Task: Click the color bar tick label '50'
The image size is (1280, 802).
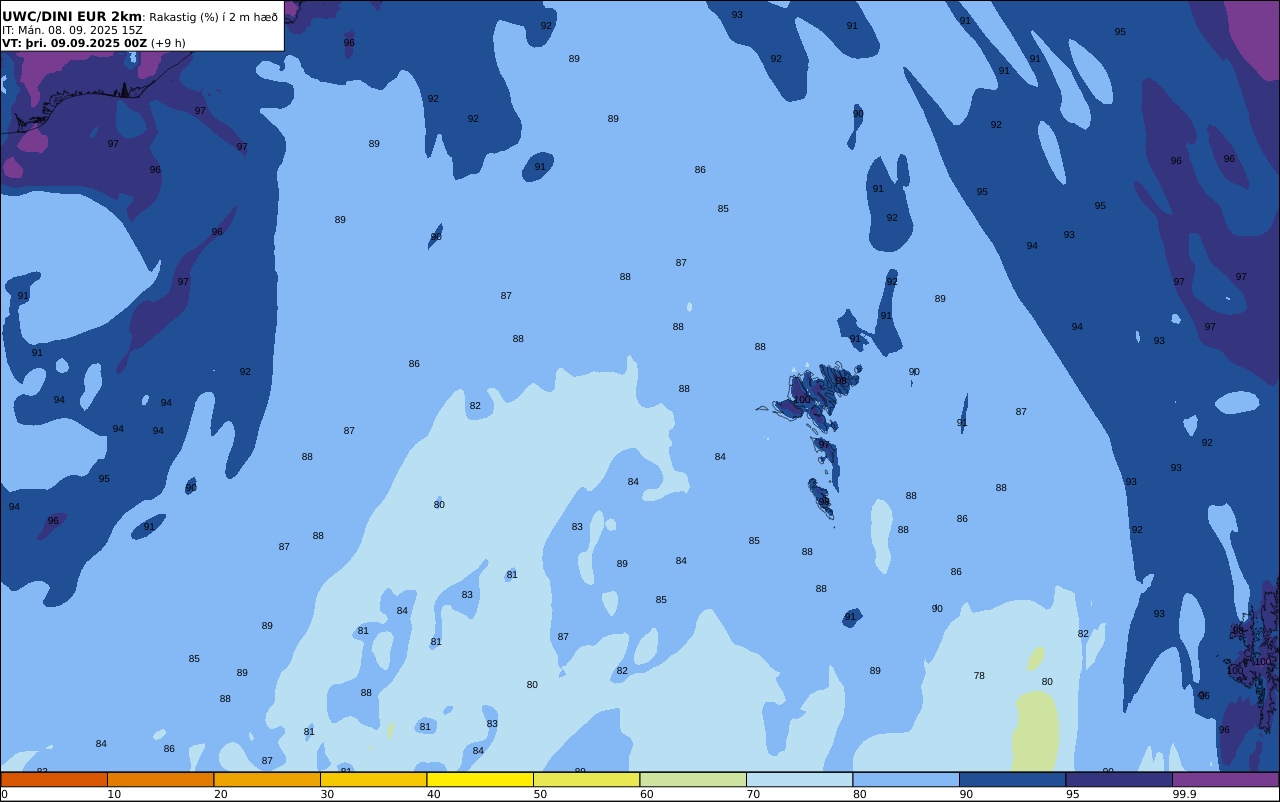Action: tap(540, 794)
